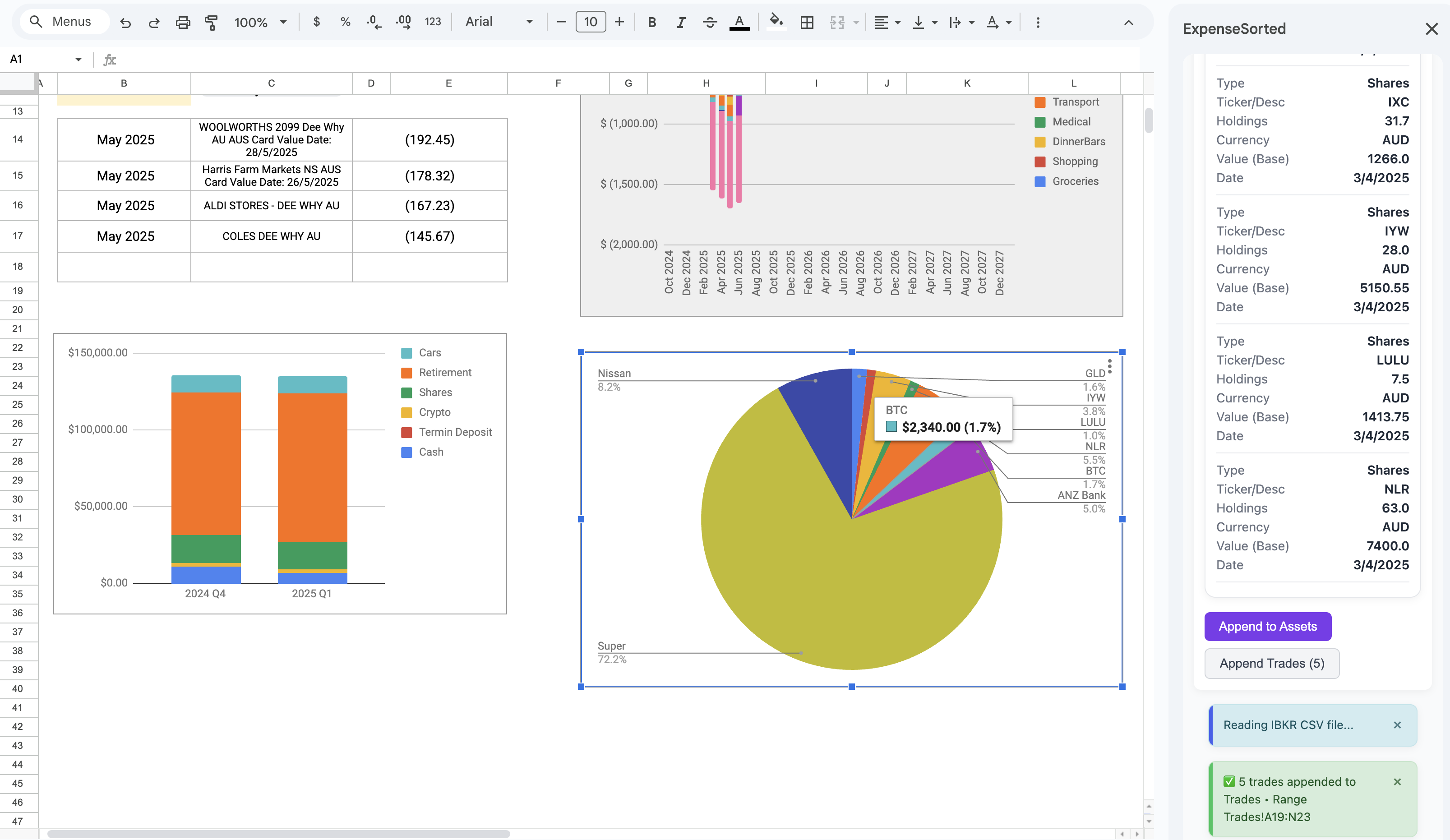The height and width of the screenshot is (840, 1450).
Task: Select column B header
Action: pyautogui.click(x=124, y=83)
